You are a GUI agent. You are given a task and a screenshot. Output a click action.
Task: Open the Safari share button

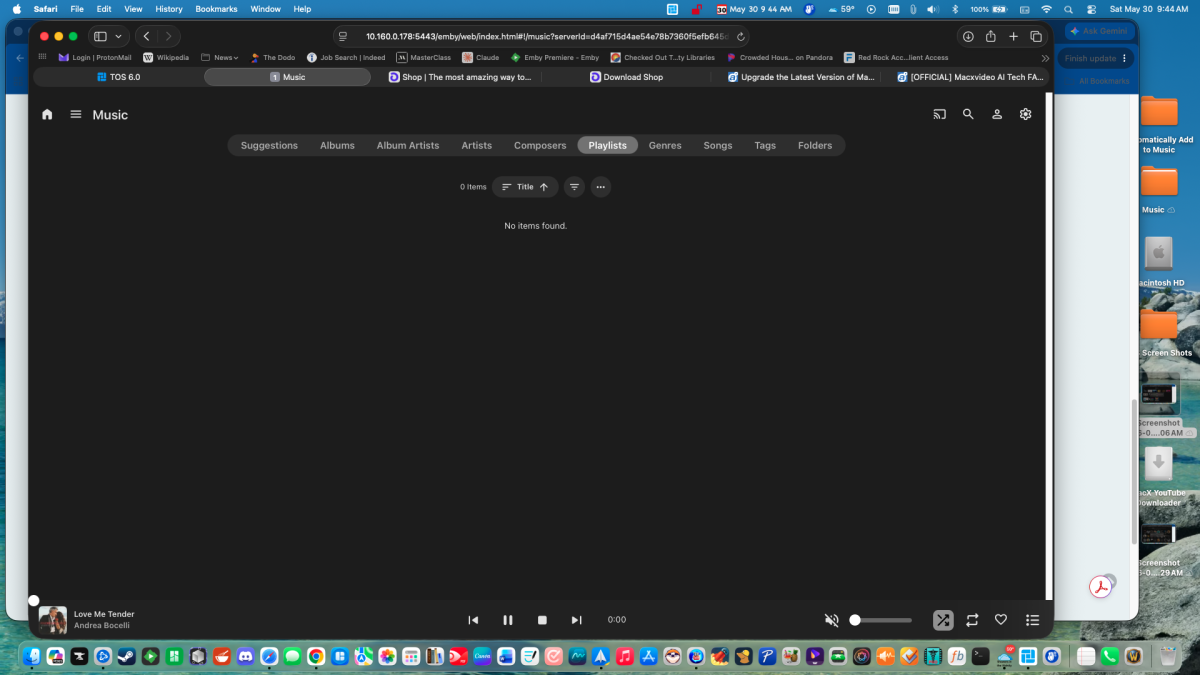[x=990, y=36]
